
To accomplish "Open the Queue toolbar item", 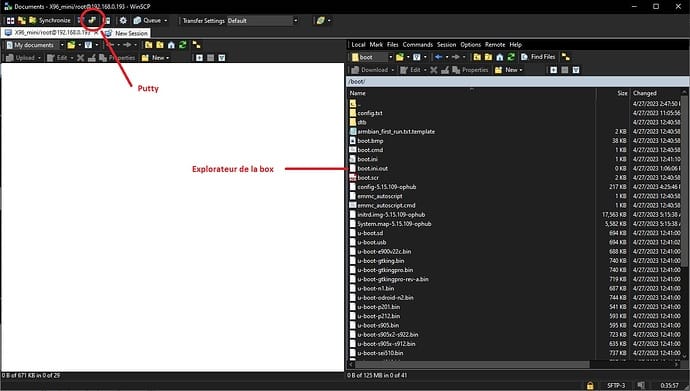I will [147, 20].
